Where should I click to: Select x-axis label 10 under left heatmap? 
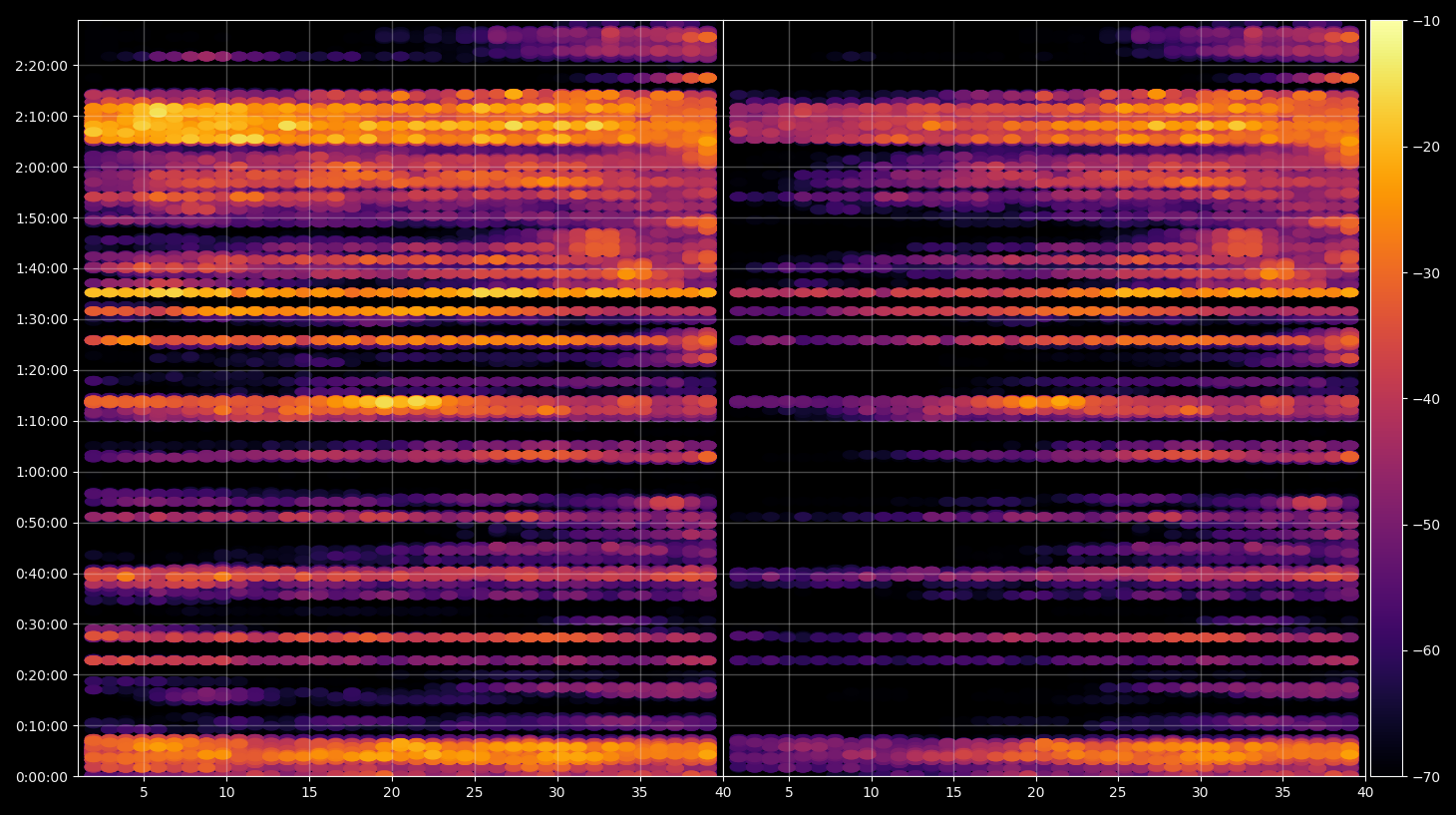226,793
